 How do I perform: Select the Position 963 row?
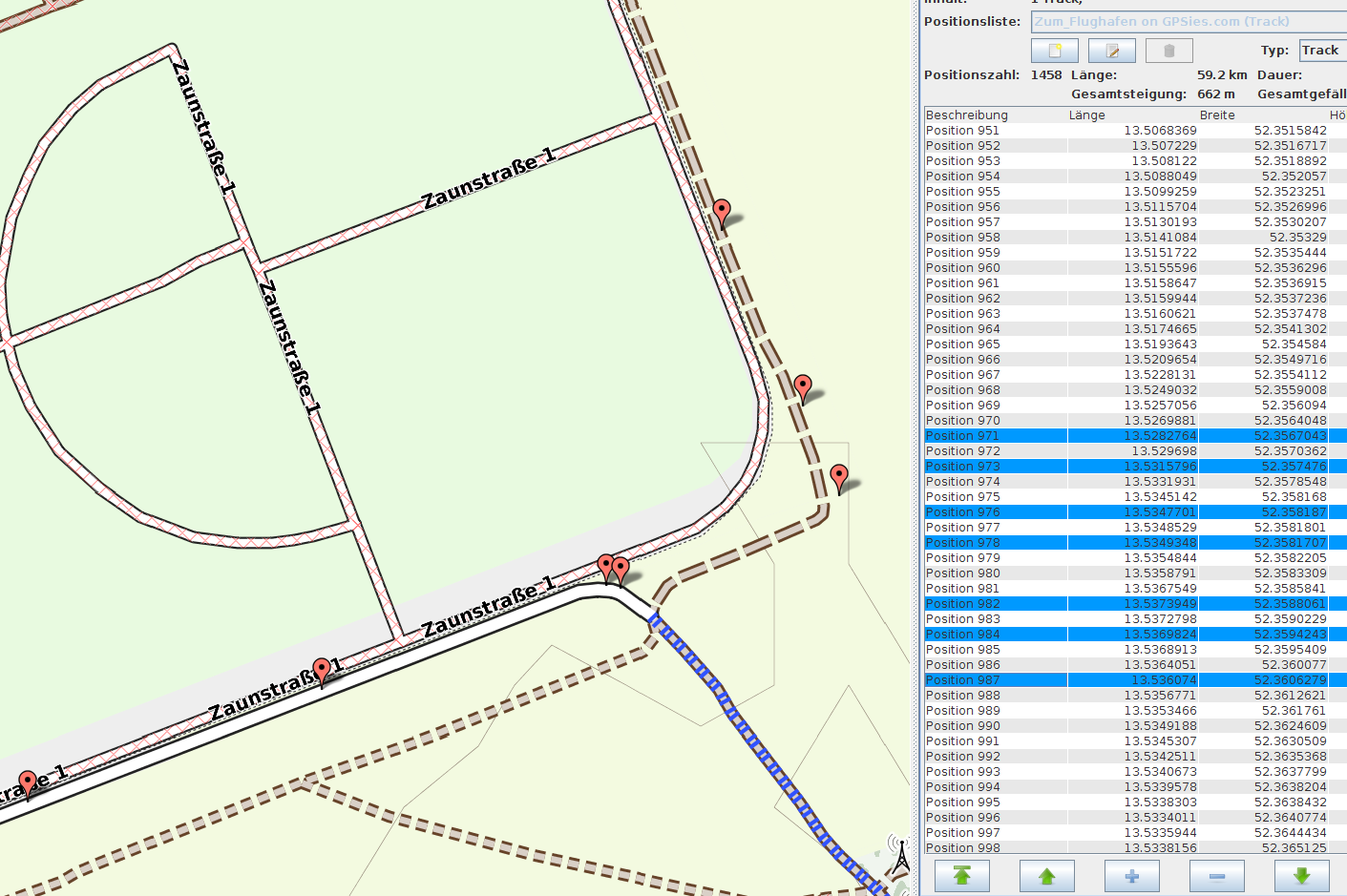pyautogui.click(x=1135, y=314)
